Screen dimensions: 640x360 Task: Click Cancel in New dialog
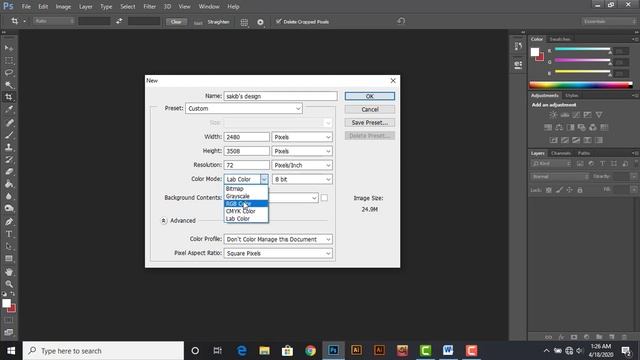coord(370,109)
